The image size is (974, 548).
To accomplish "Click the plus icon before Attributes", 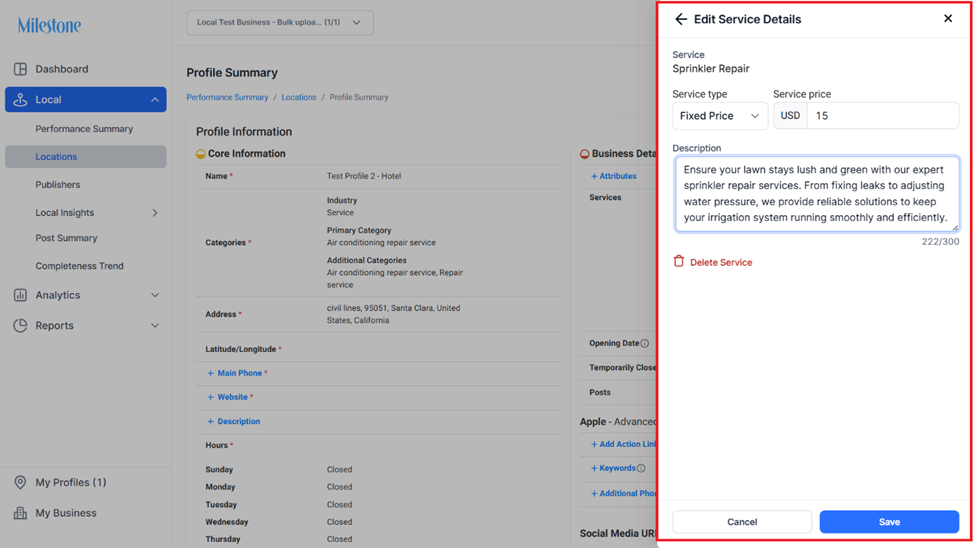I will point(594,176).
